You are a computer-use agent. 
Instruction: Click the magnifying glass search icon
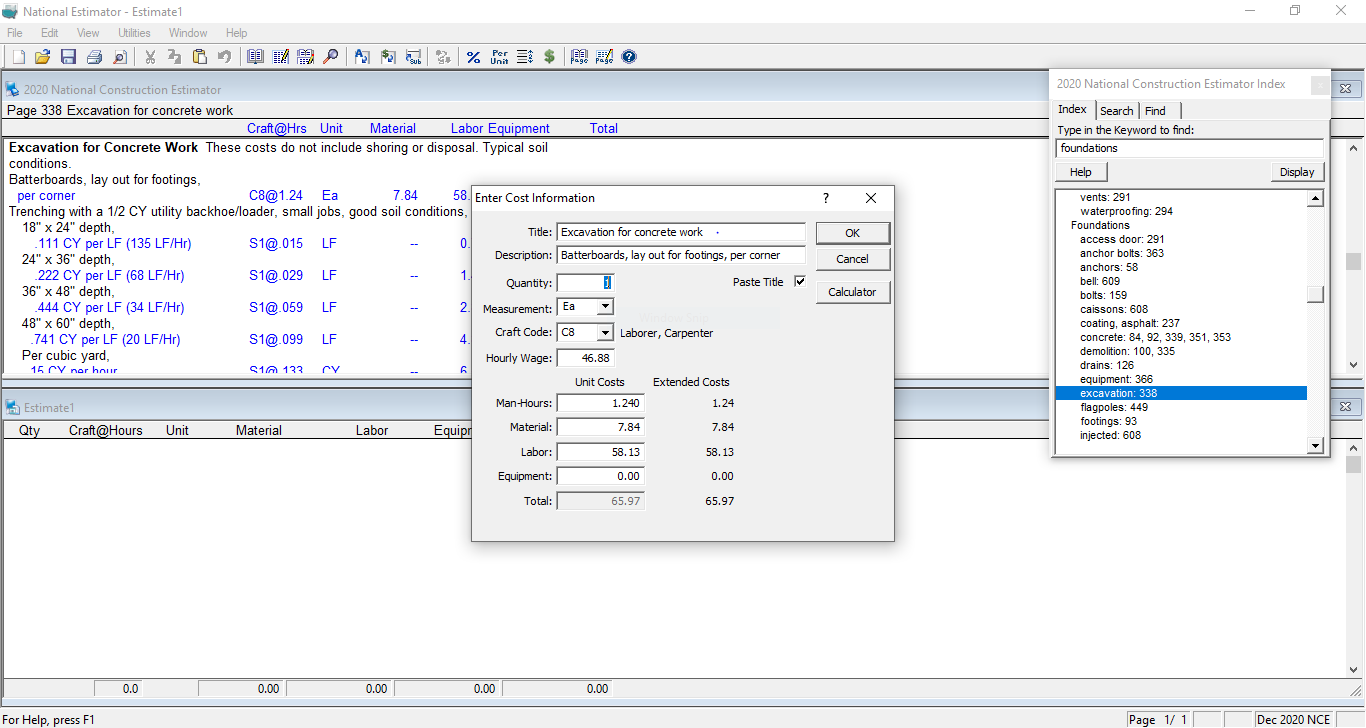[x=330, y=57]
